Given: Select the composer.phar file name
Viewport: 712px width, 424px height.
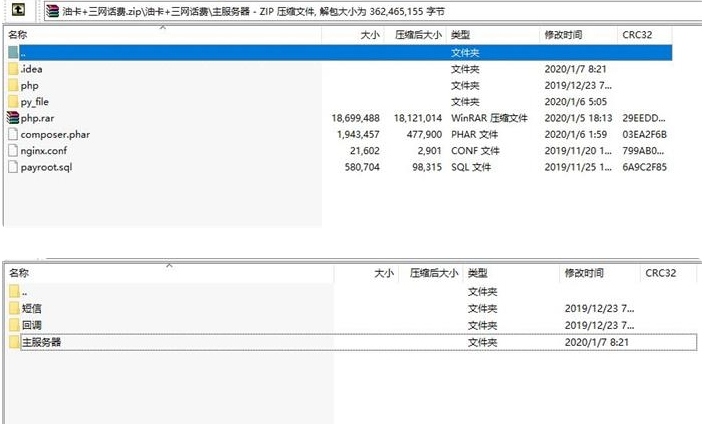Looking at the screenshot, I should click(x=55, y=135).
